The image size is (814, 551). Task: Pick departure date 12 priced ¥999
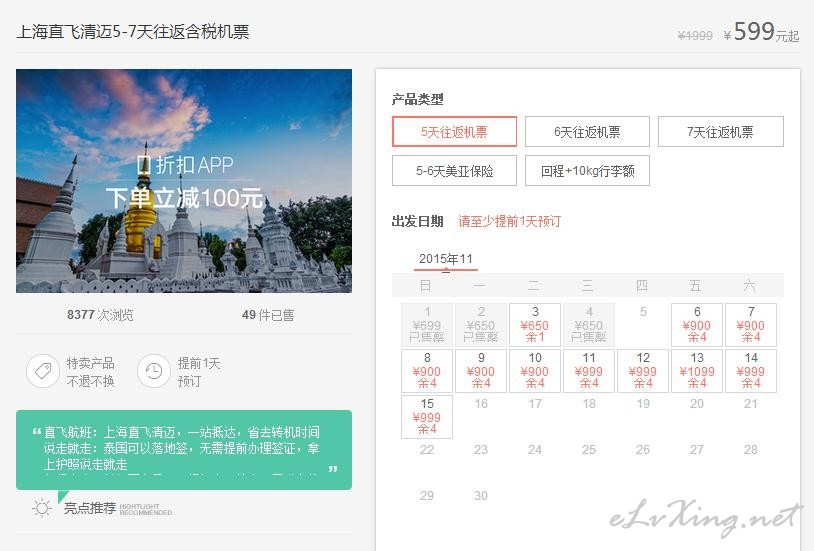[643, 370]
